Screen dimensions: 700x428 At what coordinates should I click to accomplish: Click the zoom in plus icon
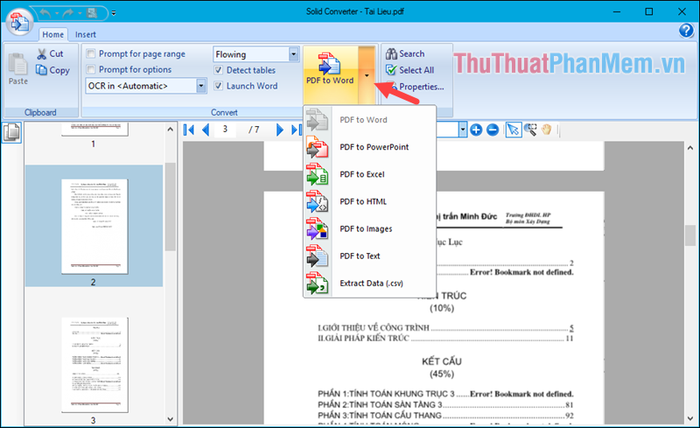tap(476, 130)
